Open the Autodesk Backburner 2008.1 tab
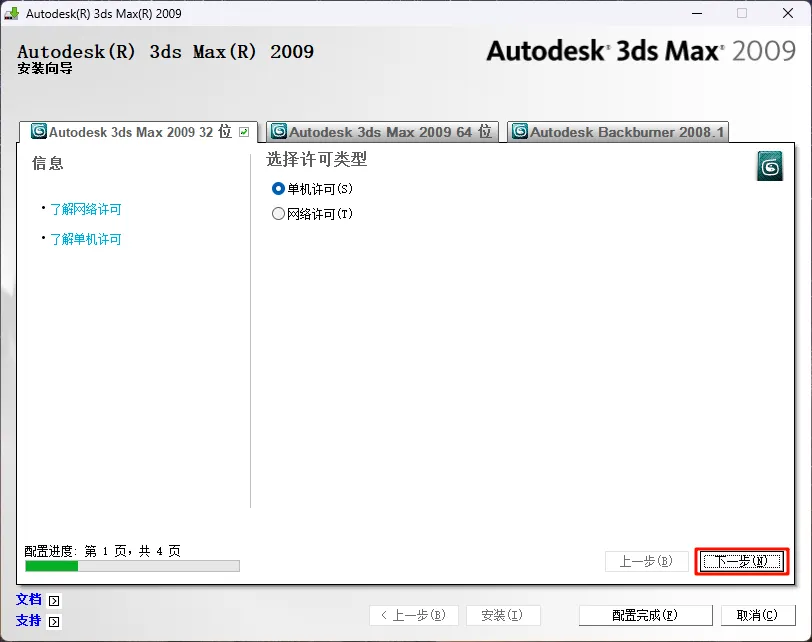Image resolution: width=812 pixels, height=642 pixels. (x=618, y=132)
